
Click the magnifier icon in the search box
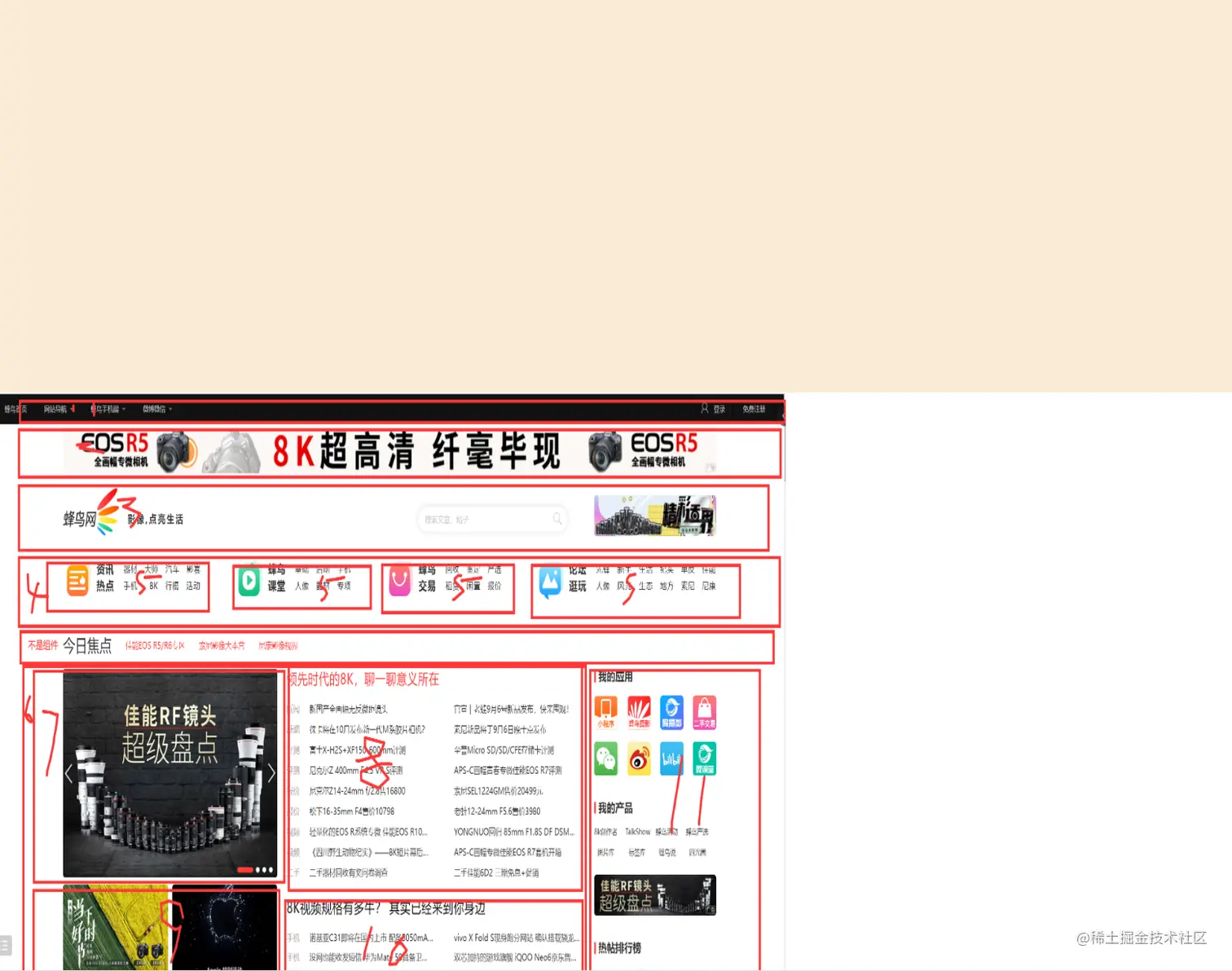tap(557, 518)
